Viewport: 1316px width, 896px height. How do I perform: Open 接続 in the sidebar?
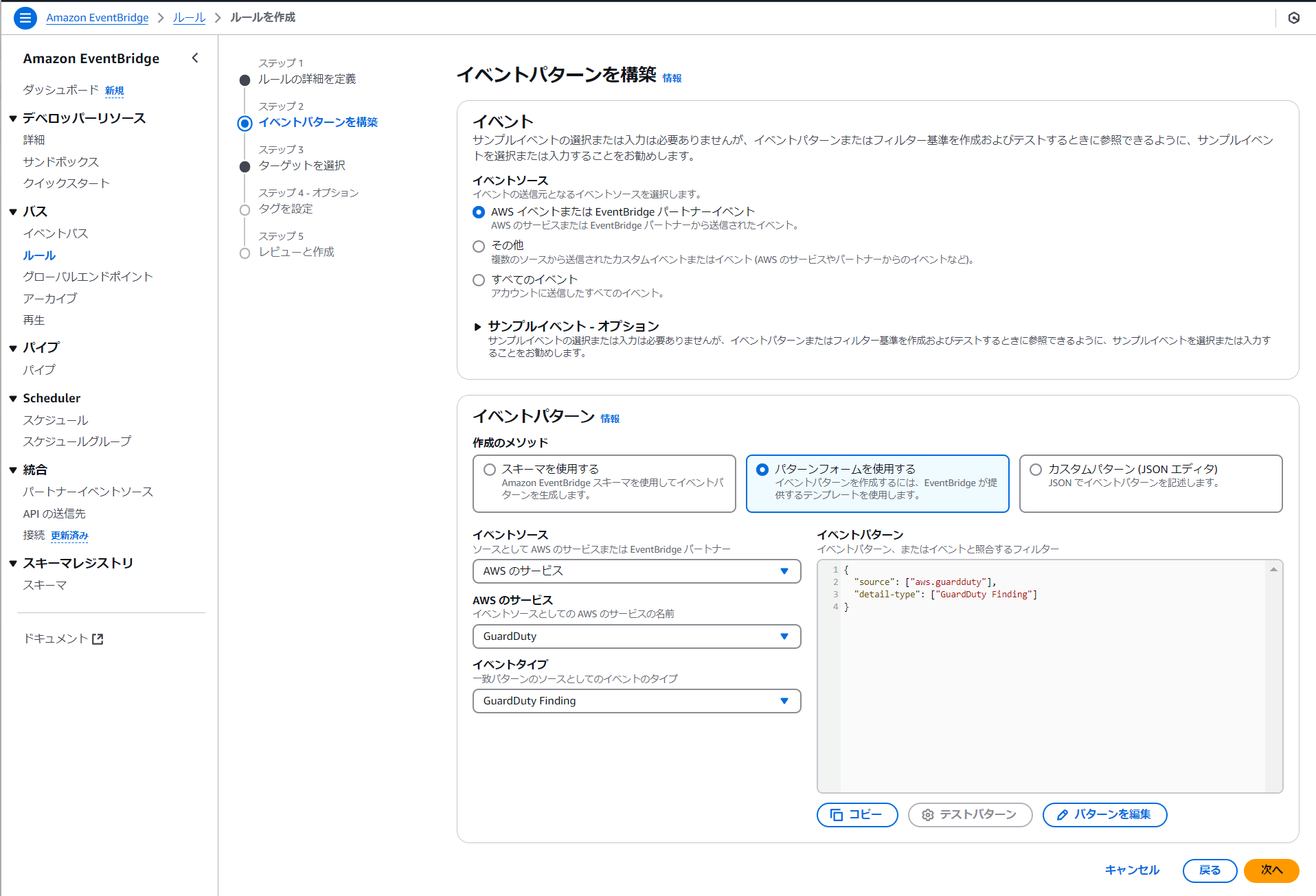click(34, 535)
